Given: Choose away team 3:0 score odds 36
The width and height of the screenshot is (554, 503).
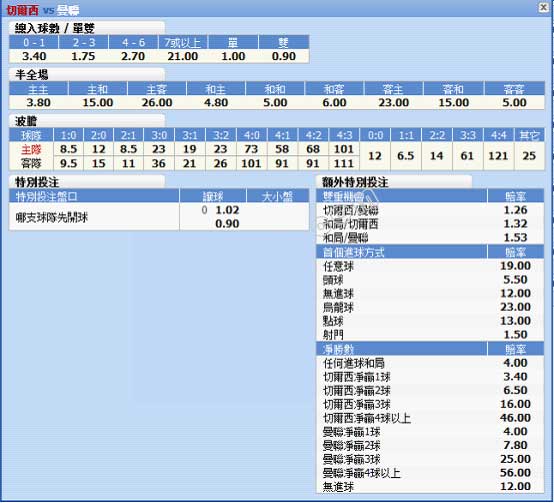Looking at the screenshot, I should click(159, 164).
